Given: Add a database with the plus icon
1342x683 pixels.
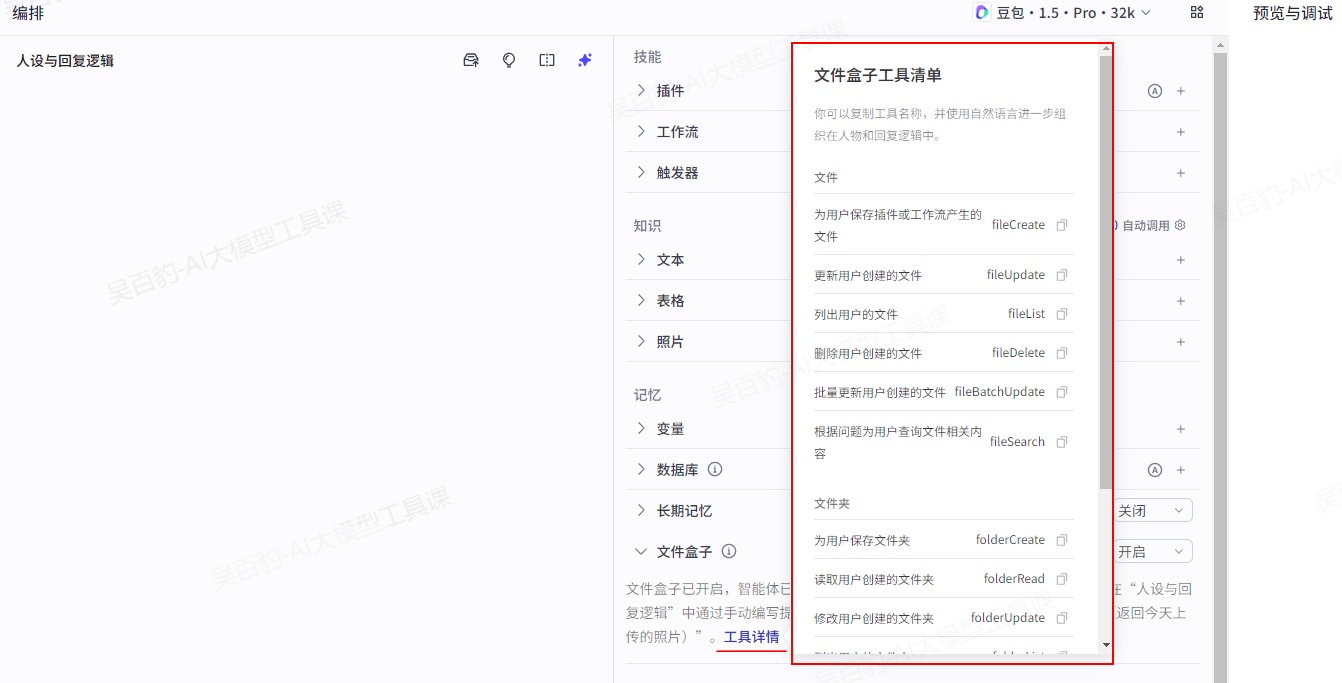Looking at the screenshot, I should [1181, 470].
